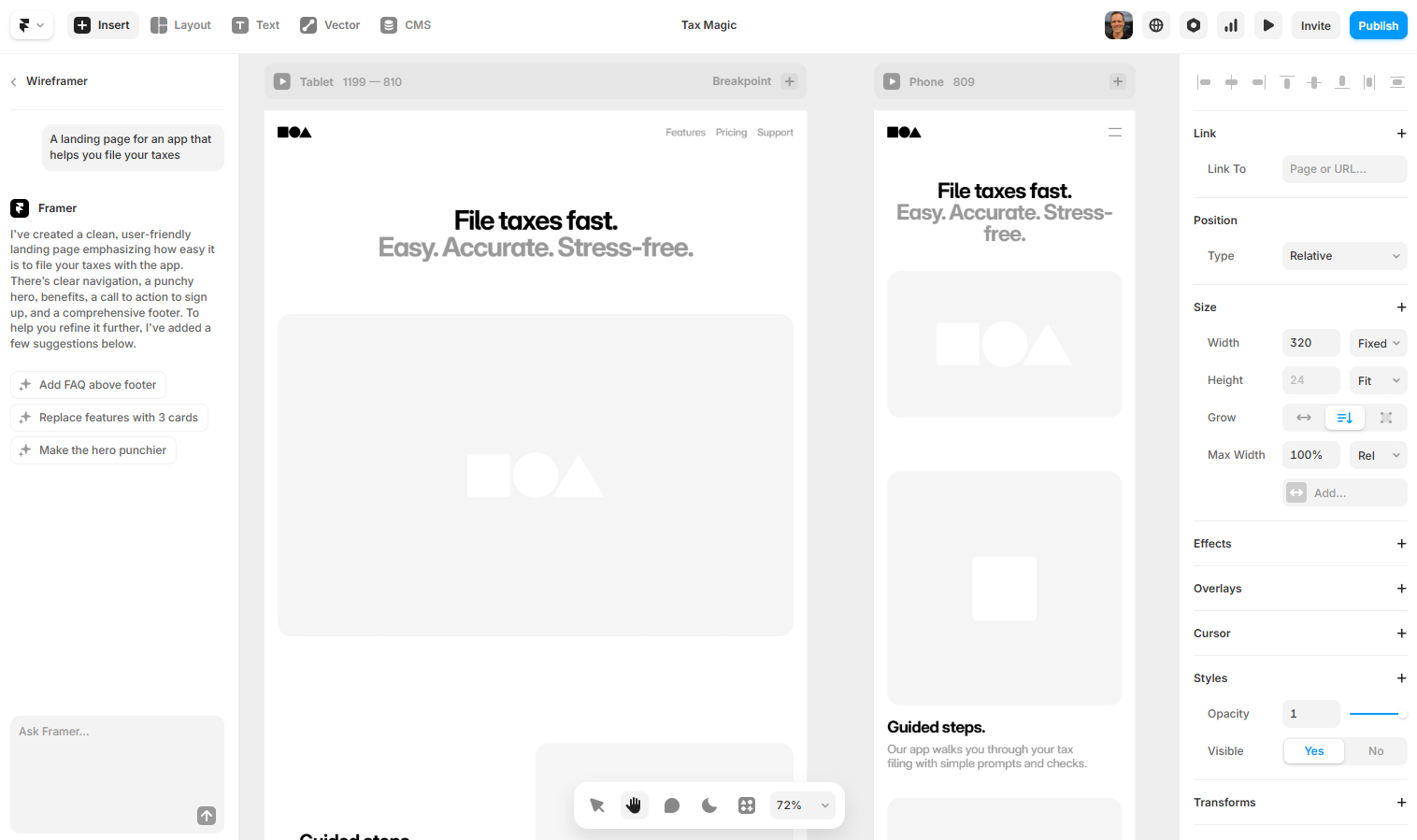Open the Position Type 'Relative' dropdown
This screenshot has width=1417, height=840.
1344,256
